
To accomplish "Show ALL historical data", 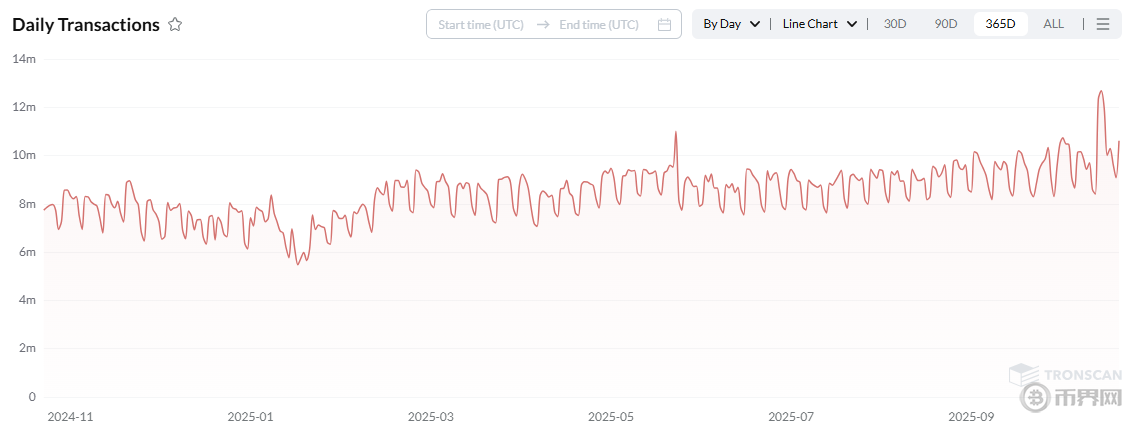I will point(1053,24).
